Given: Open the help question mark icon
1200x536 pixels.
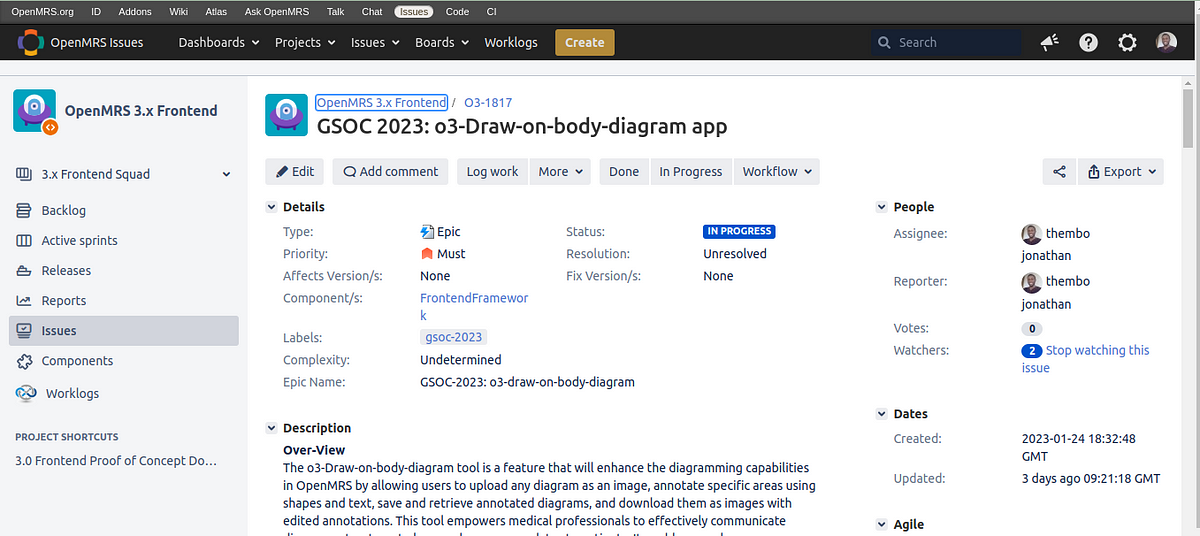Looking at the screenshot, I should [1089, 42].
